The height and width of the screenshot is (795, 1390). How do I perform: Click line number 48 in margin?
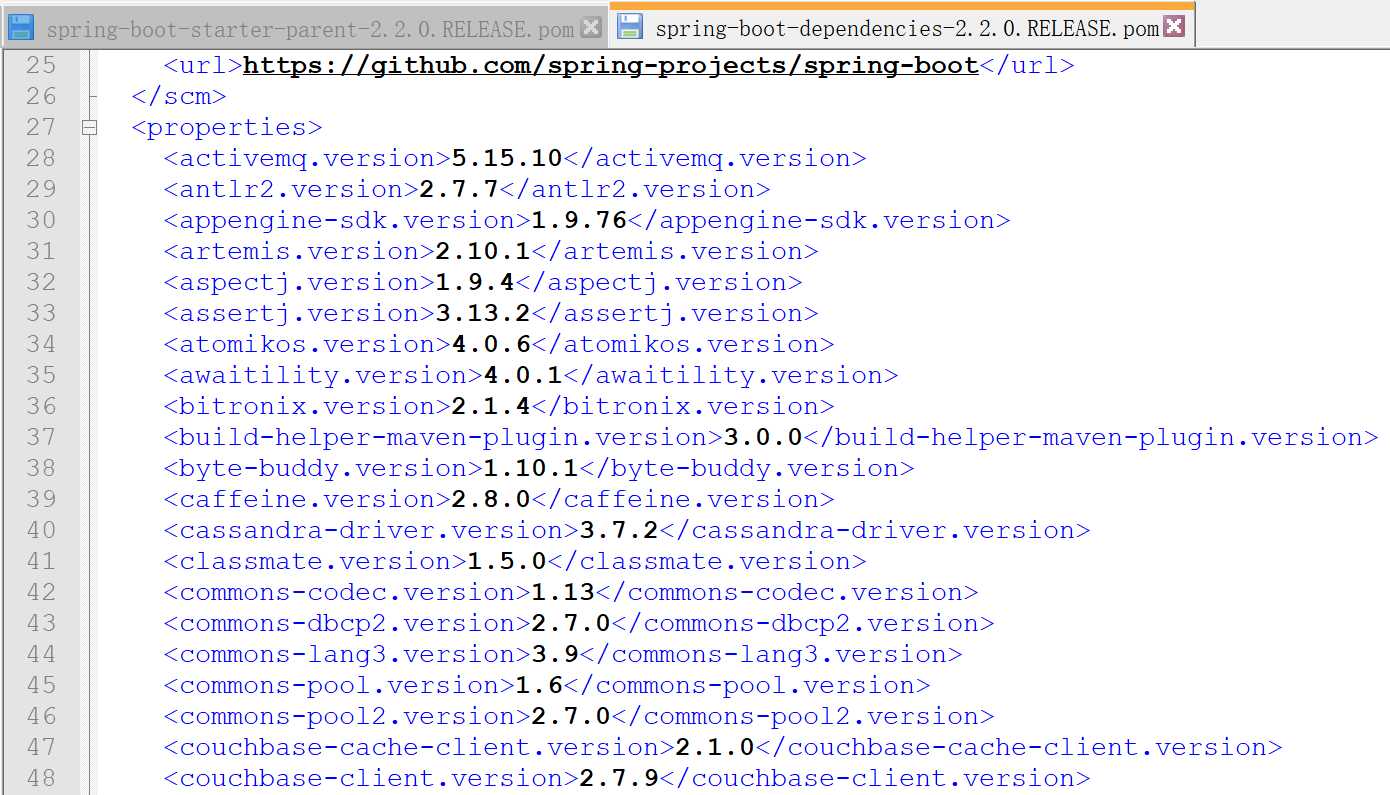(x=41, y=779)
